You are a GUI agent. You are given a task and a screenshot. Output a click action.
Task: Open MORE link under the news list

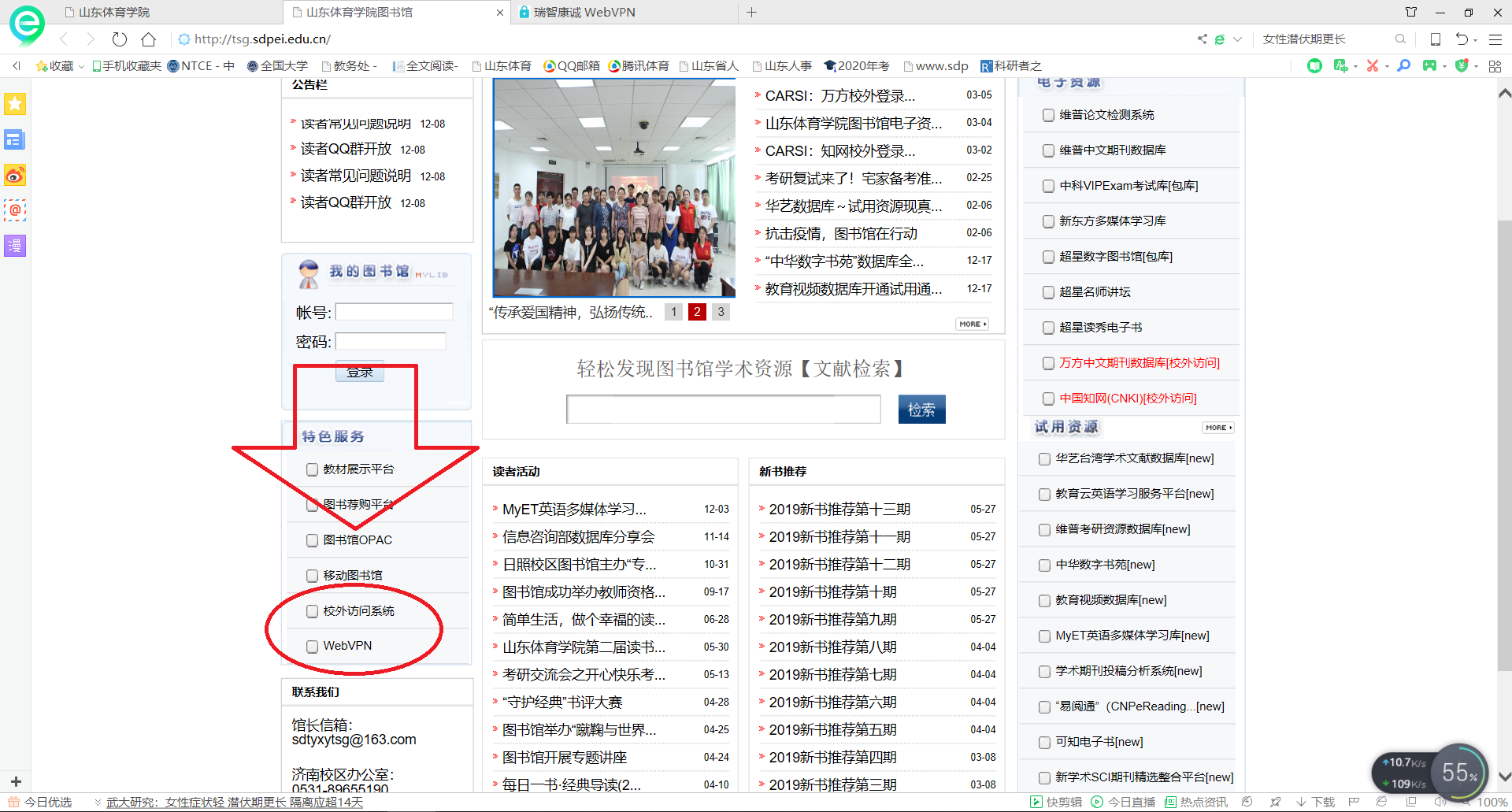(973, 324)
